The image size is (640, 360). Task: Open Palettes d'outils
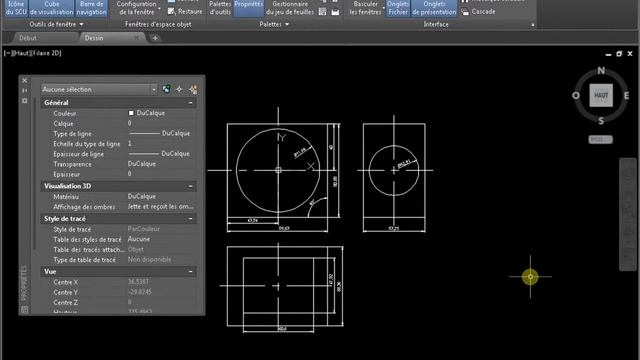(x=220, y=8)
